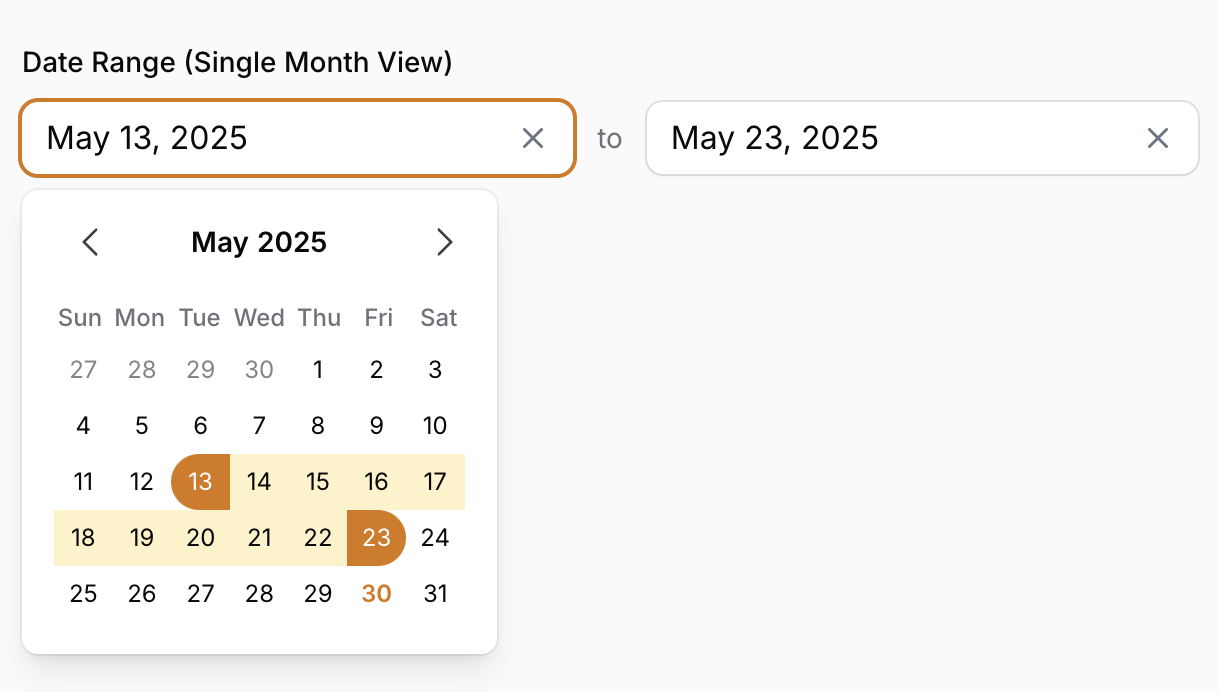Pick May 17, the last highlighted Saturday
Image resolution: width=1218 pixels, height=692 pixels.
tap(435, 481)
